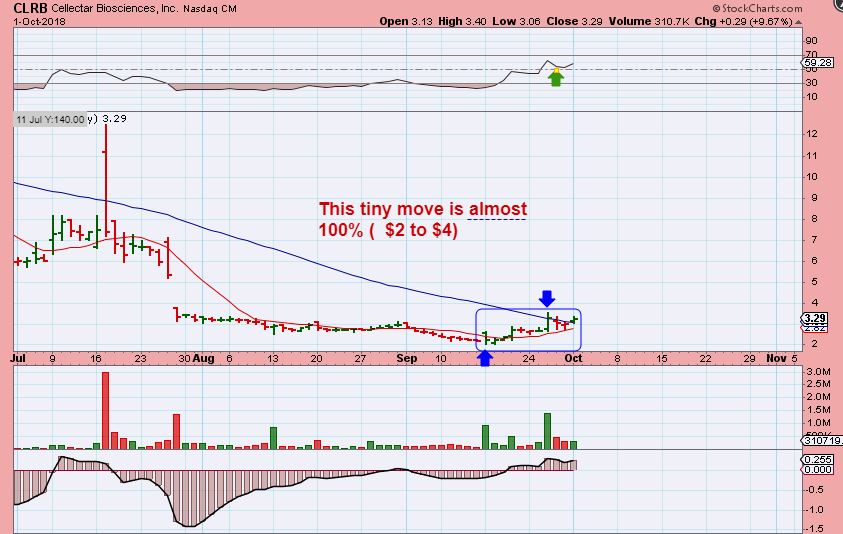Click the tallest green volume bar in late September
The width and height of the screenshot is (843, 534).
click(547, 431)
